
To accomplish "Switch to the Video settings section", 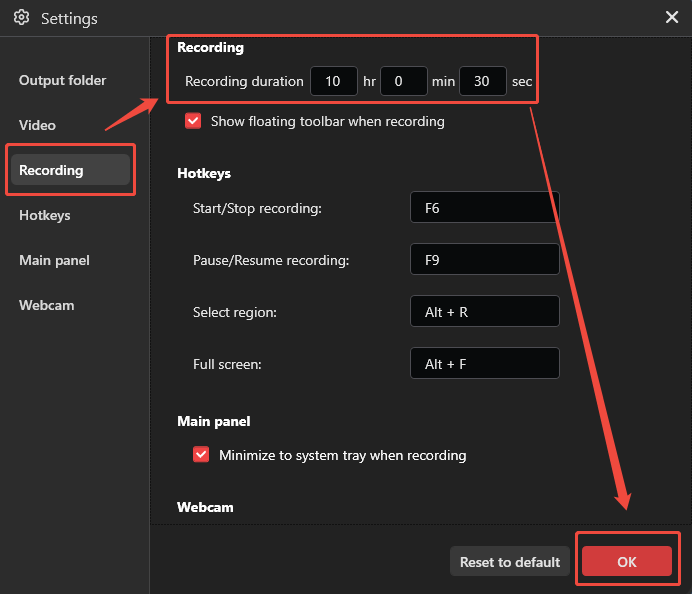I will [x=37, y=125].
